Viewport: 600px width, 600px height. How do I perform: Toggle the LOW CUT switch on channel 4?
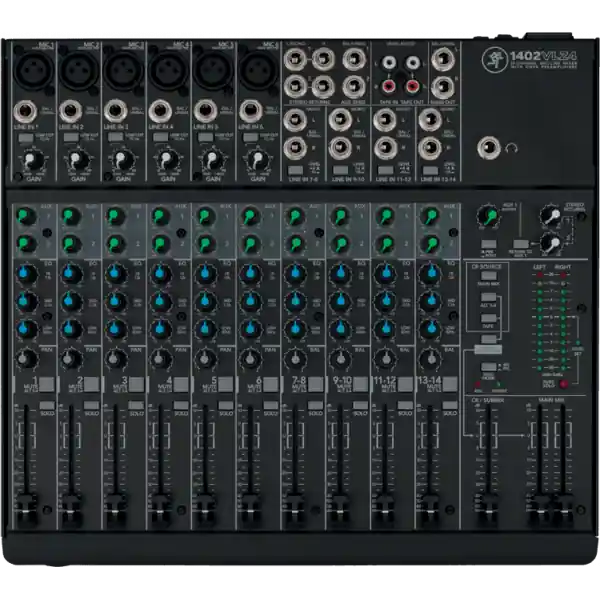coord(161,137)
